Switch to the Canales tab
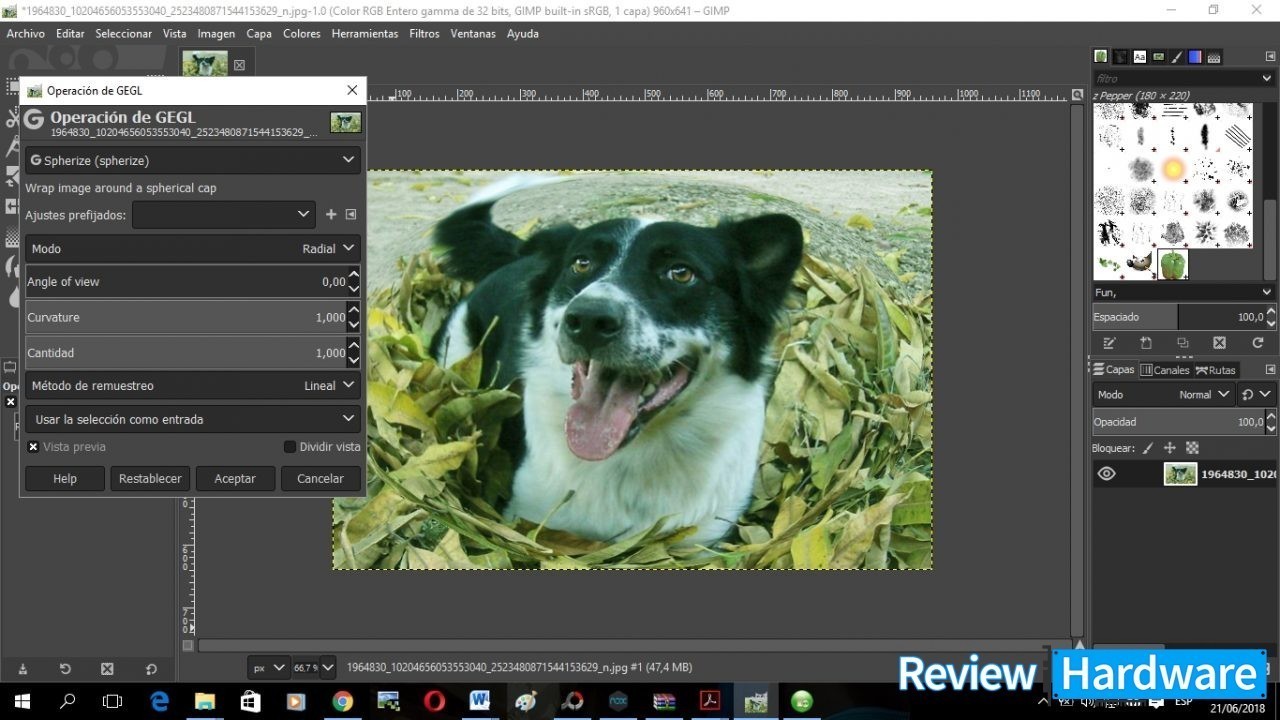The height and width of the screenshot is (720, 1280). 1165,370
